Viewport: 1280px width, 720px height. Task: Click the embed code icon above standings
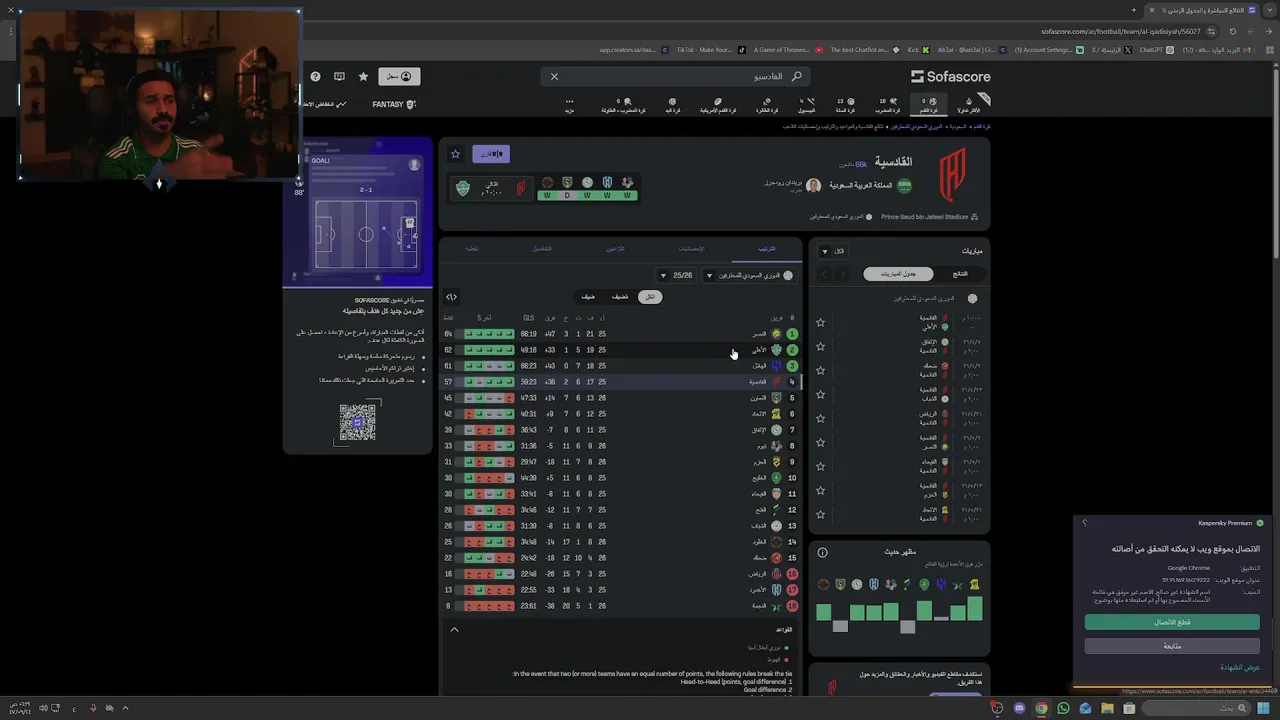click(x=451, y=297)
